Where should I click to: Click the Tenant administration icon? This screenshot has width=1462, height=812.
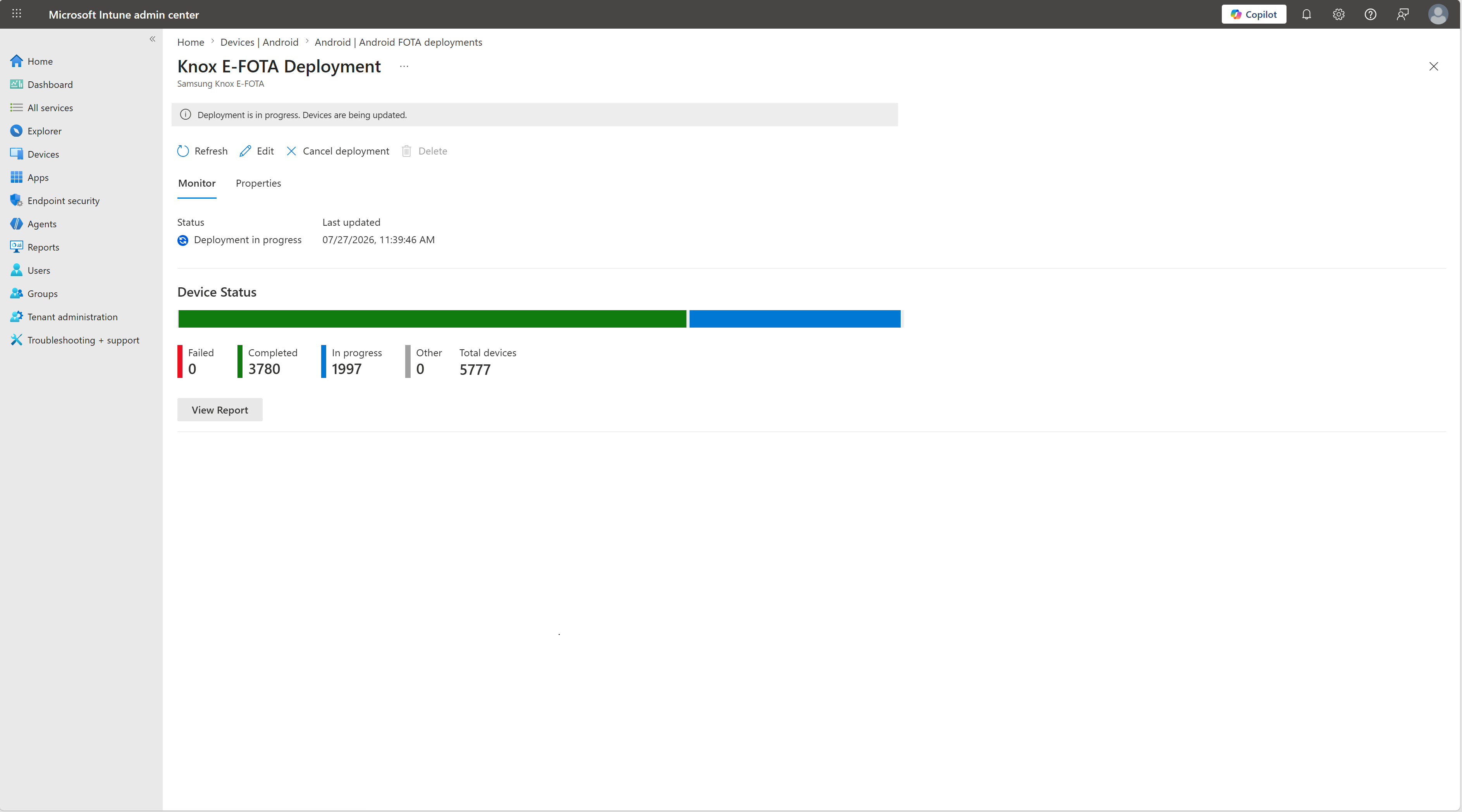(x=16, y=317)
